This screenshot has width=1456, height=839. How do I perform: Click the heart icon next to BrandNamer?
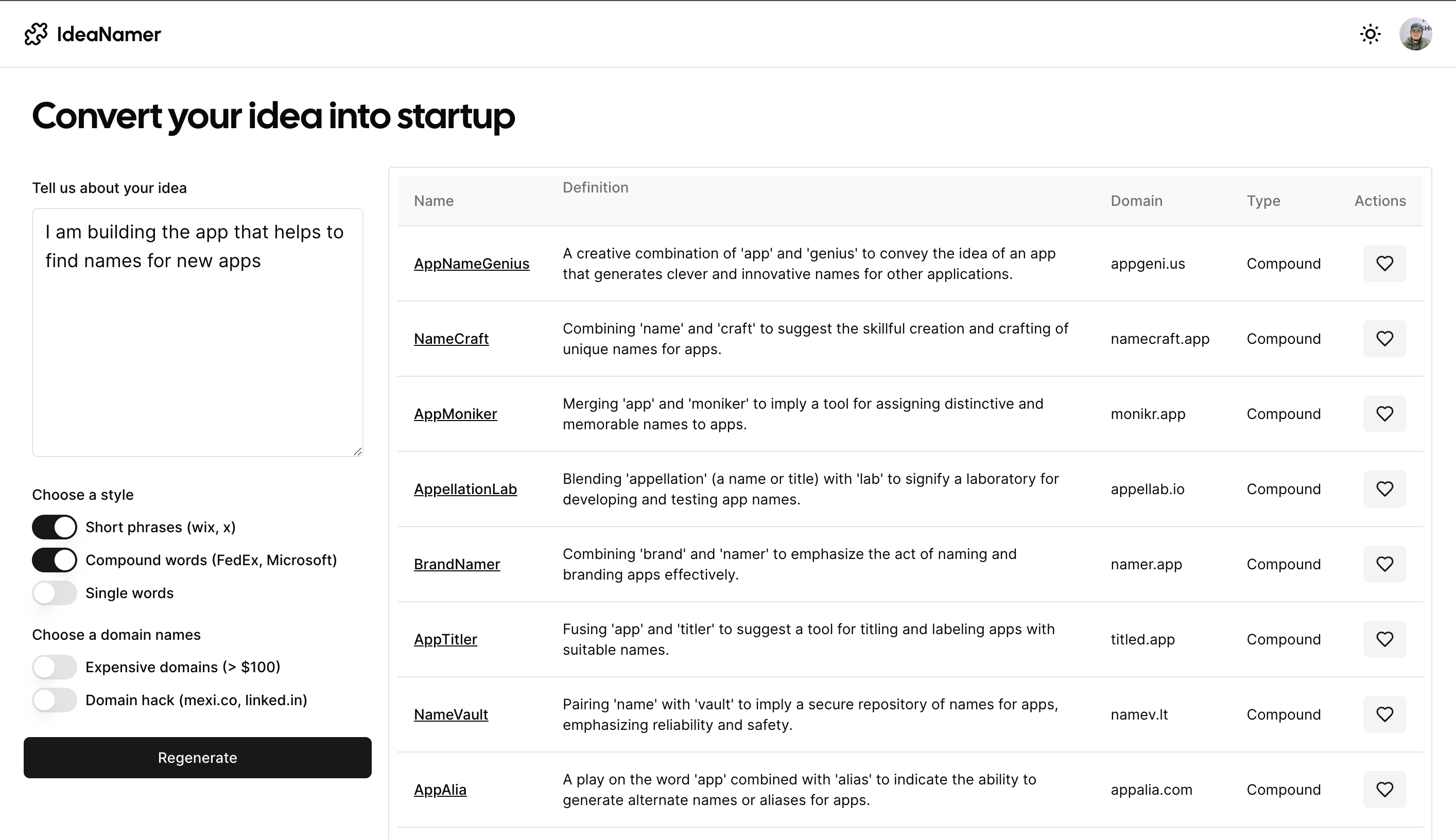coord(1384,564)
